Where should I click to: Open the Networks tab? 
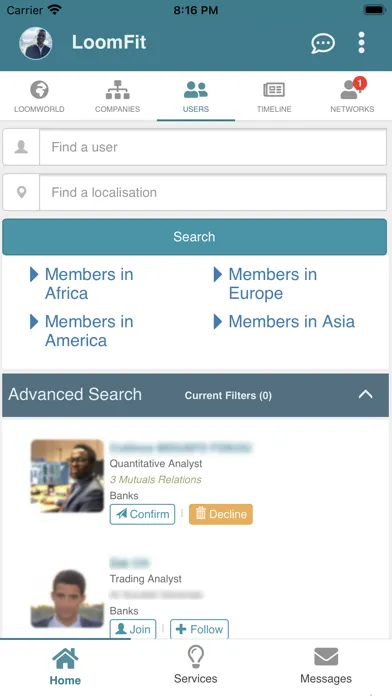point(352,96)
